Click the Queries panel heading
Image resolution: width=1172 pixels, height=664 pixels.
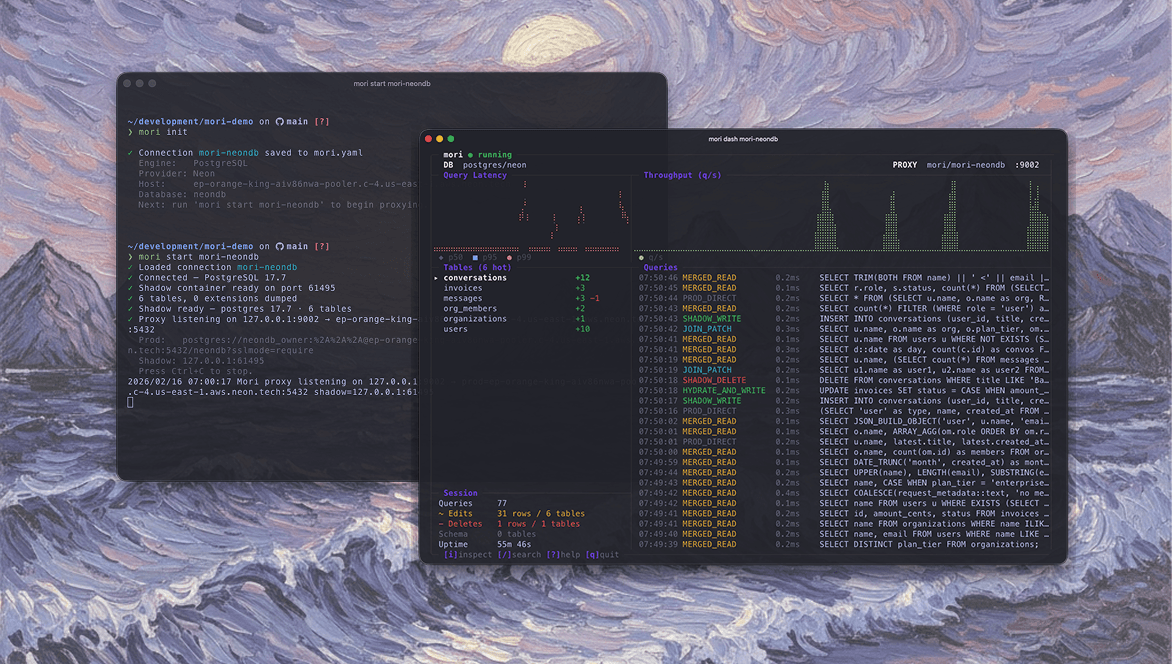(660, 268)
